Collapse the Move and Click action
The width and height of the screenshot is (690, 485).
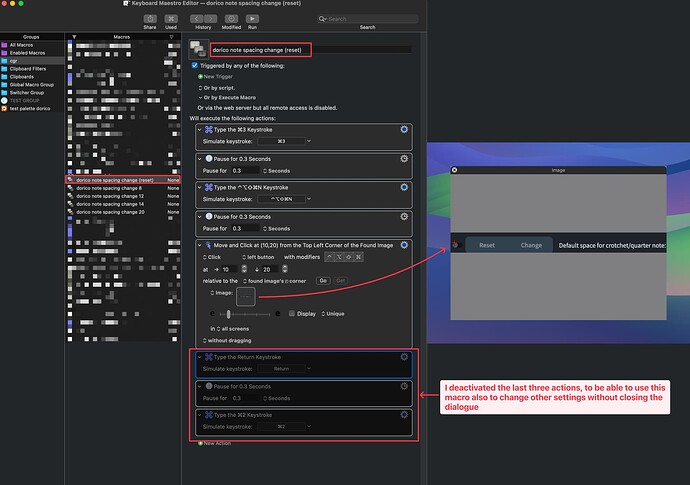199,245
